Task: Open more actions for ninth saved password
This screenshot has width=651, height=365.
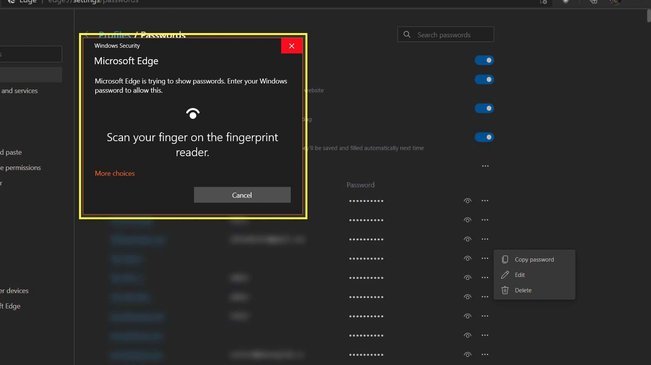Action: pyautogui.click(x=485, y=355)
